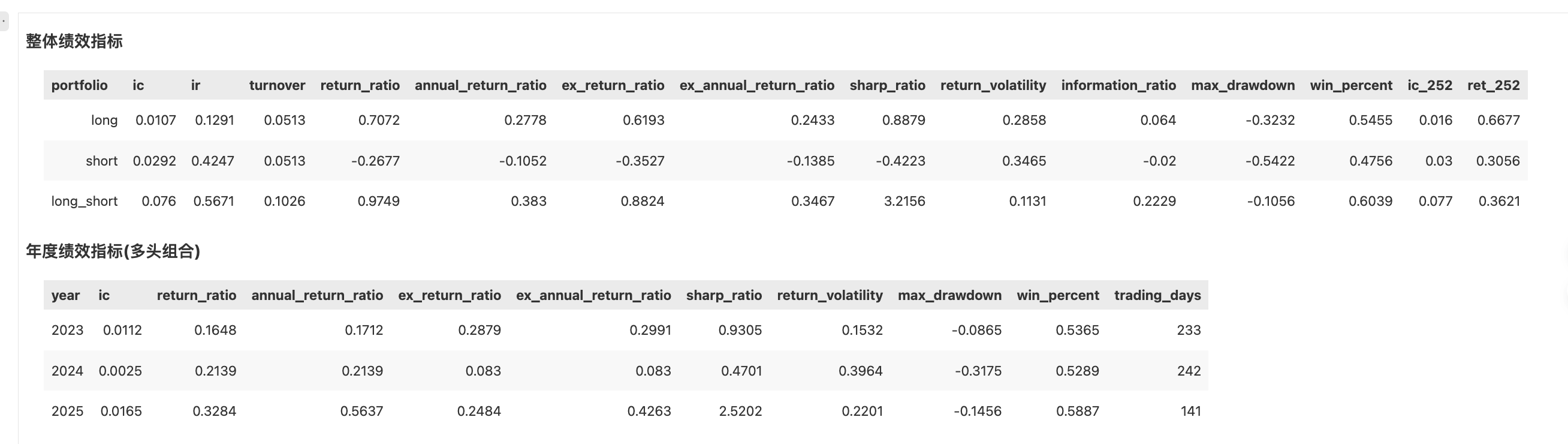Screen dimensions: 1568x444
Task: Click the 2025 sharp_ratio value 2.5202
Action: [740, 412]
